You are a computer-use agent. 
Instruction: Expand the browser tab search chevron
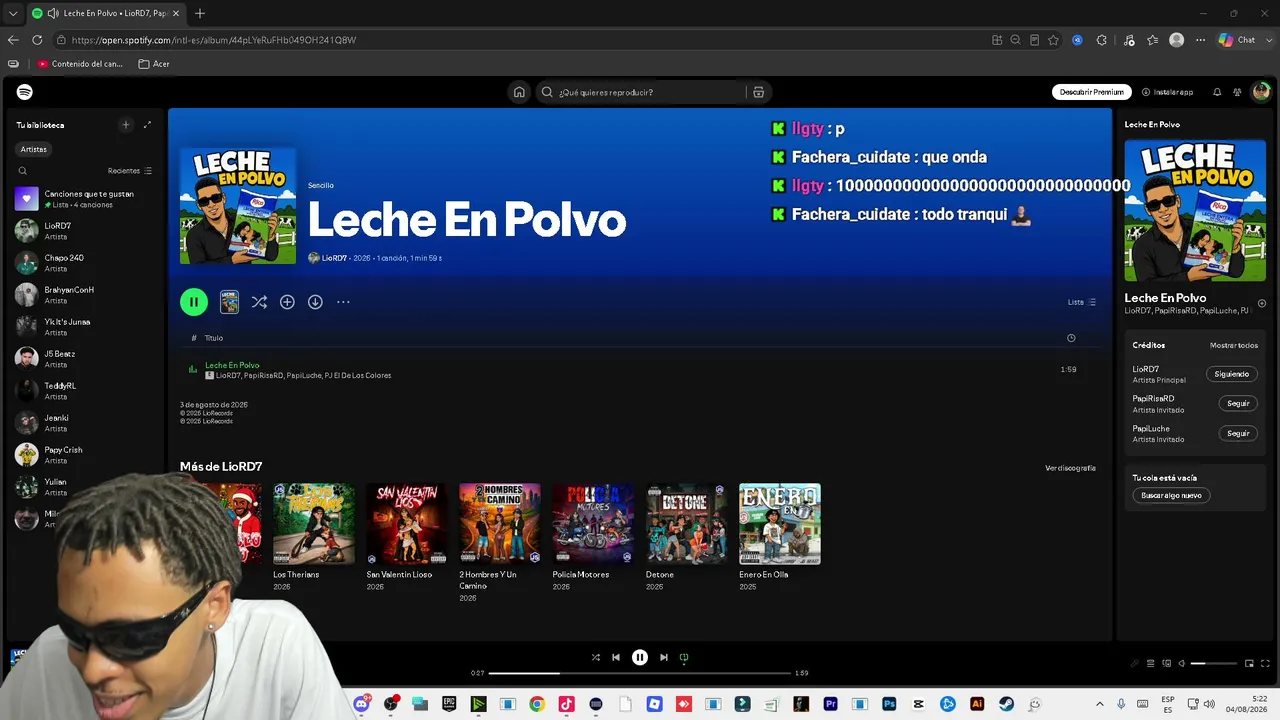pyautogui.click(x=13, y=14)
